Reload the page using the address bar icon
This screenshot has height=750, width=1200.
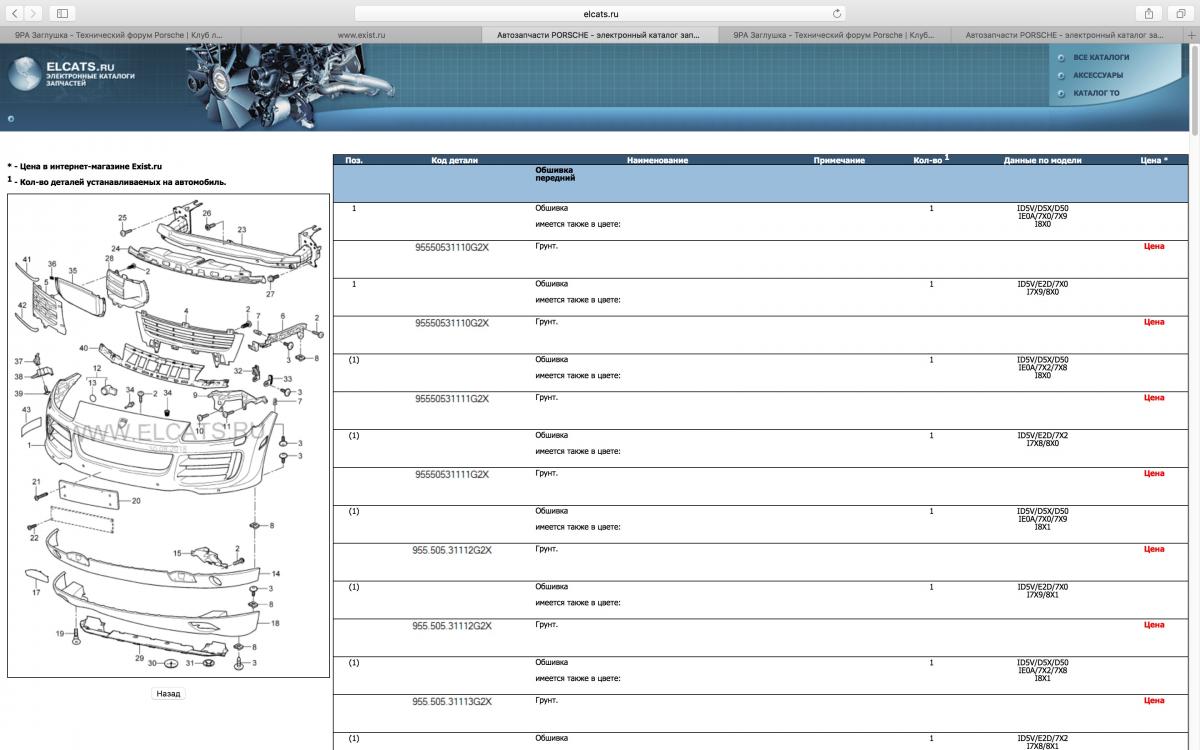tap(837, 13)
